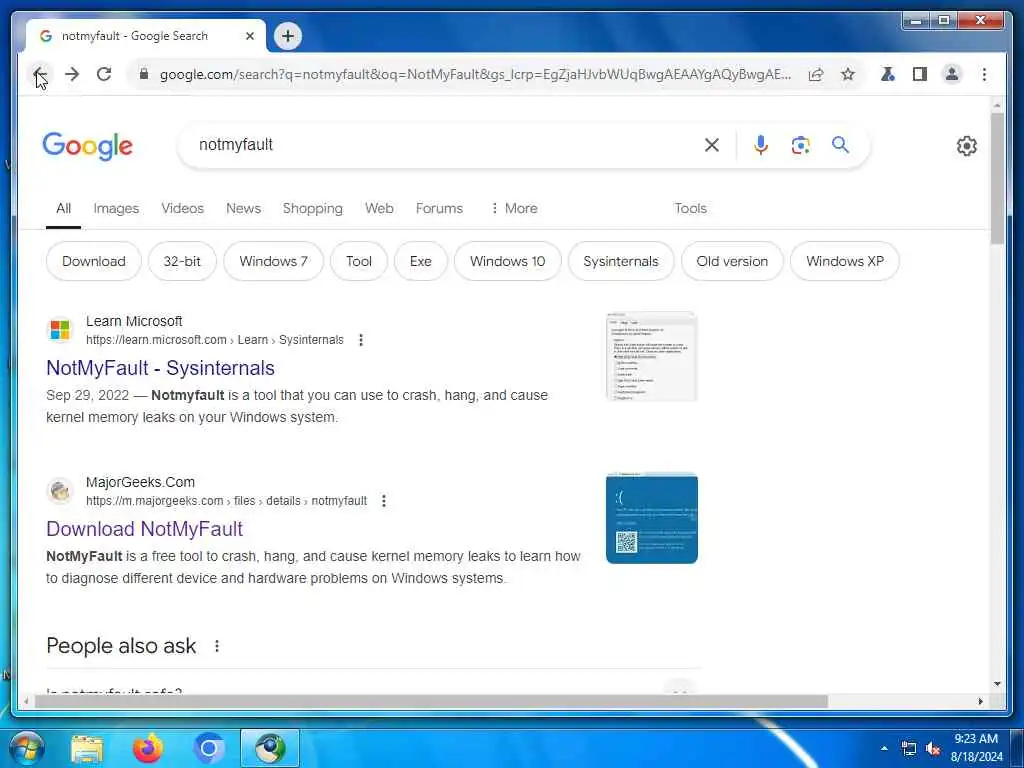The image size is (1024, 768).
Task: Apply the 32-bit filter chip
Action: (x=182, y=261)
